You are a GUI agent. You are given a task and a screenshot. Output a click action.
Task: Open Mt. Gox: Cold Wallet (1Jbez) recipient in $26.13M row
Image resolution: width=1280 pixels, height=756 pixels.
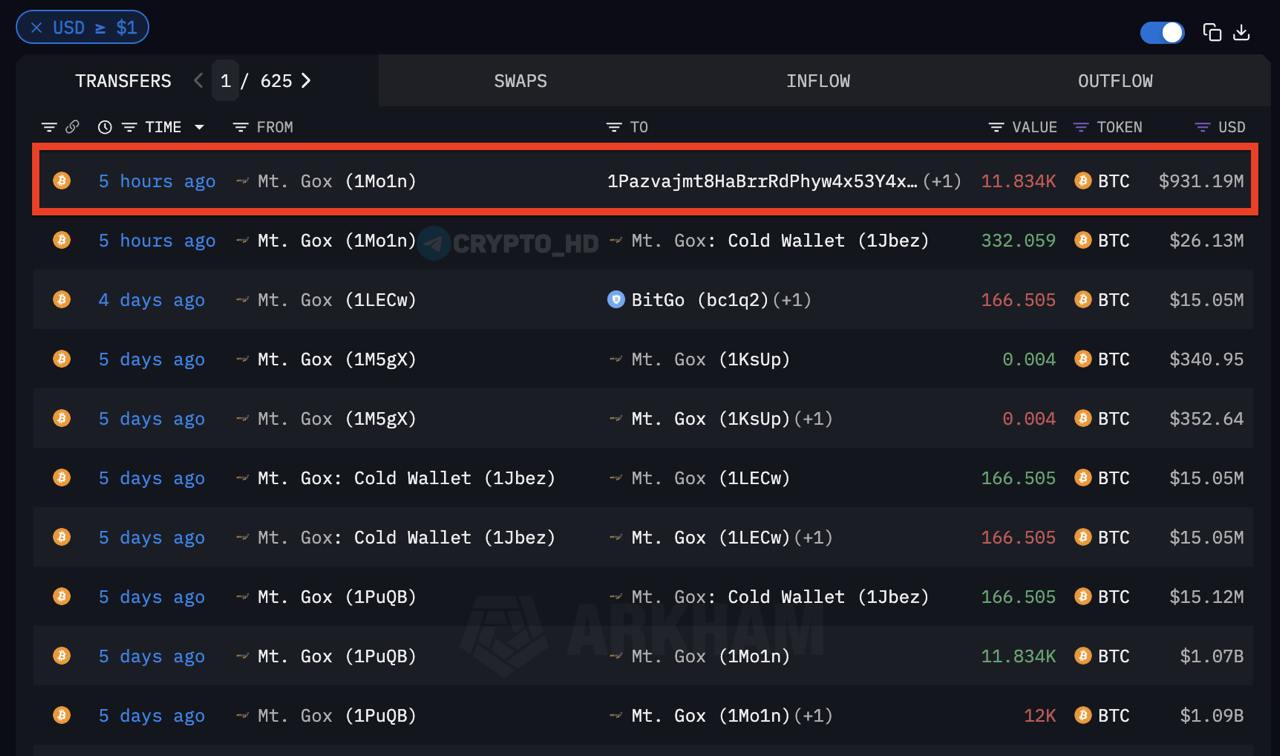click(780, 240)
